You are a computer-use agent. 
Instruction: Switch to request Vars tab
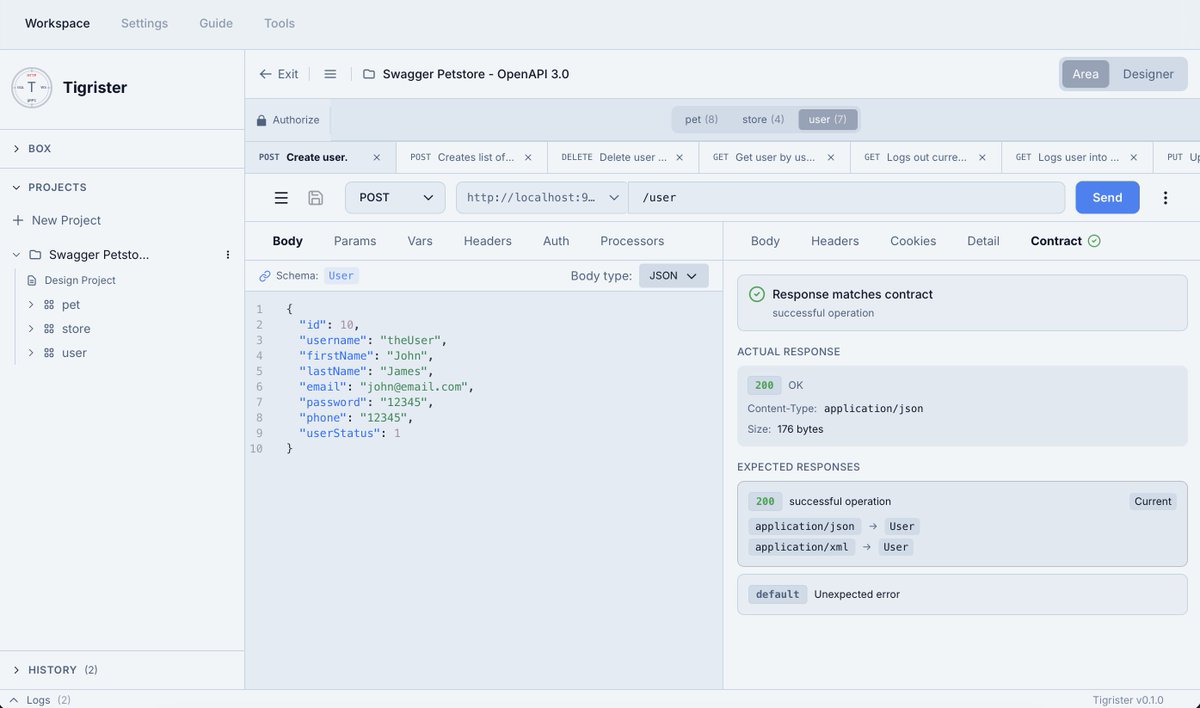coord(420,241)
